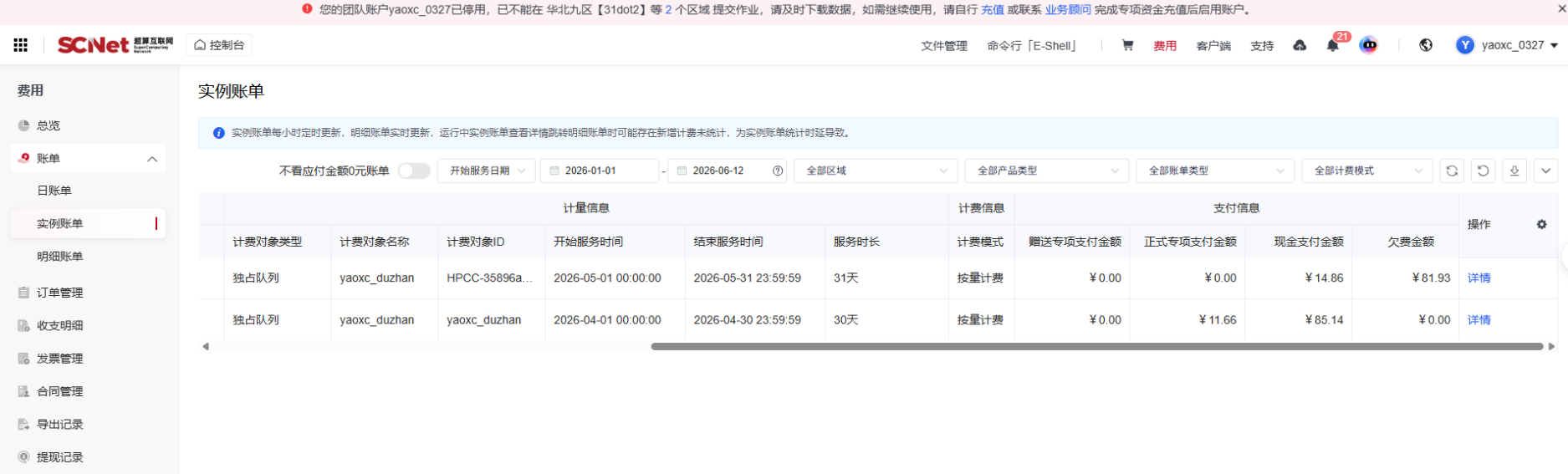Screen dimensions: 1568x474
Task: Click the cloud upload icon
Action: click(1300, 45)
